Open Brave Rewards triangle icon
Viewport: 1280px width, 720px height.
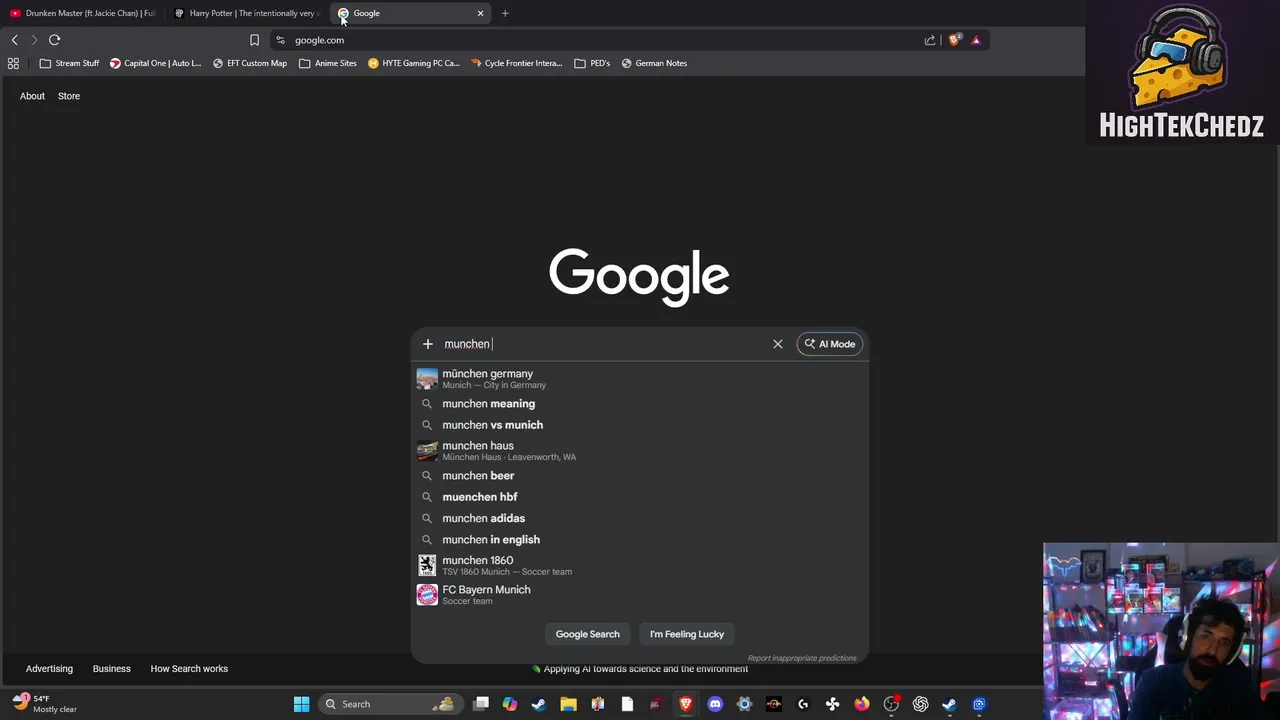point(976,40)
